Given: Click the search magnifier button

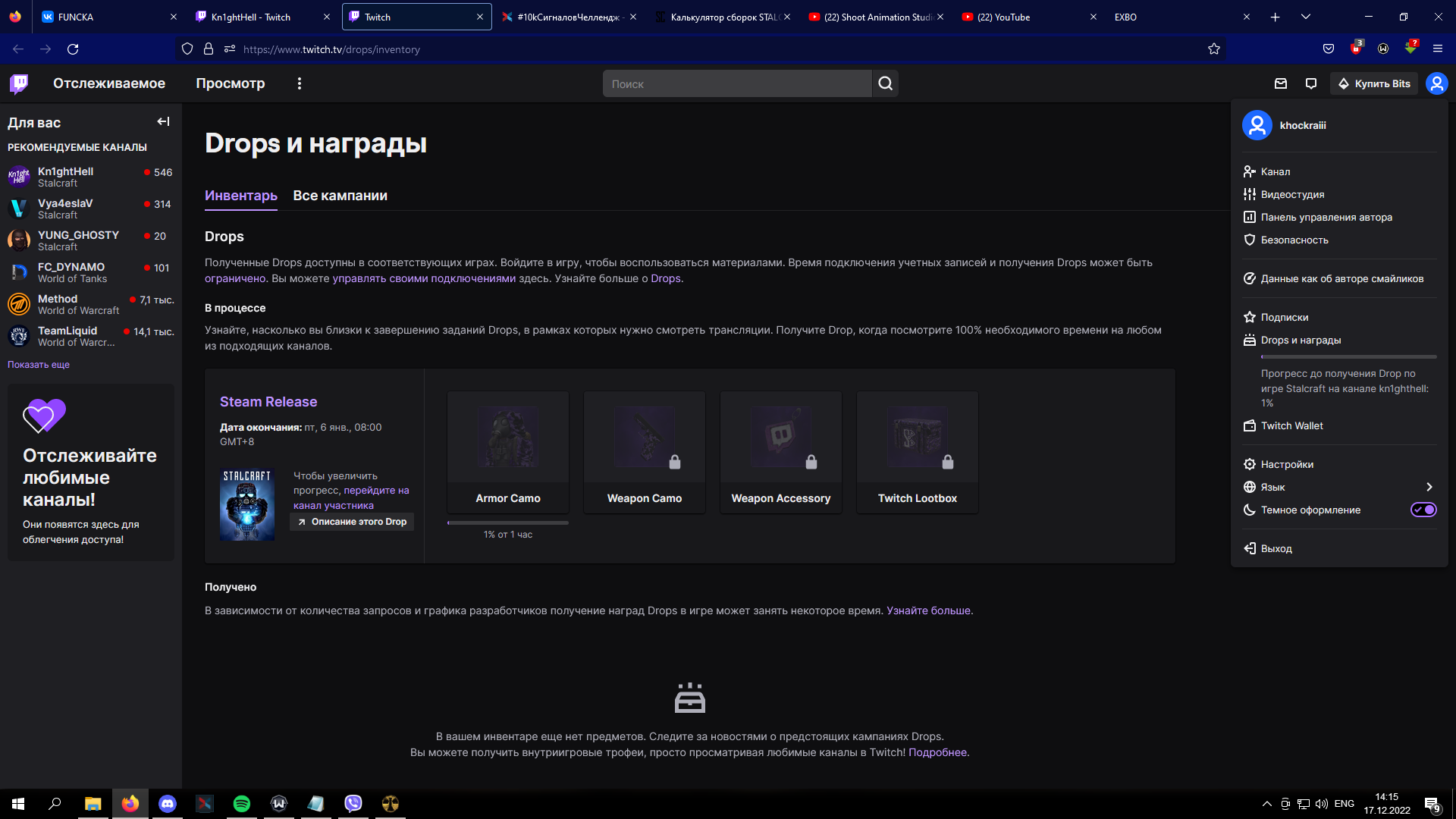Looking at the screenshot, I should pos(885,83).
